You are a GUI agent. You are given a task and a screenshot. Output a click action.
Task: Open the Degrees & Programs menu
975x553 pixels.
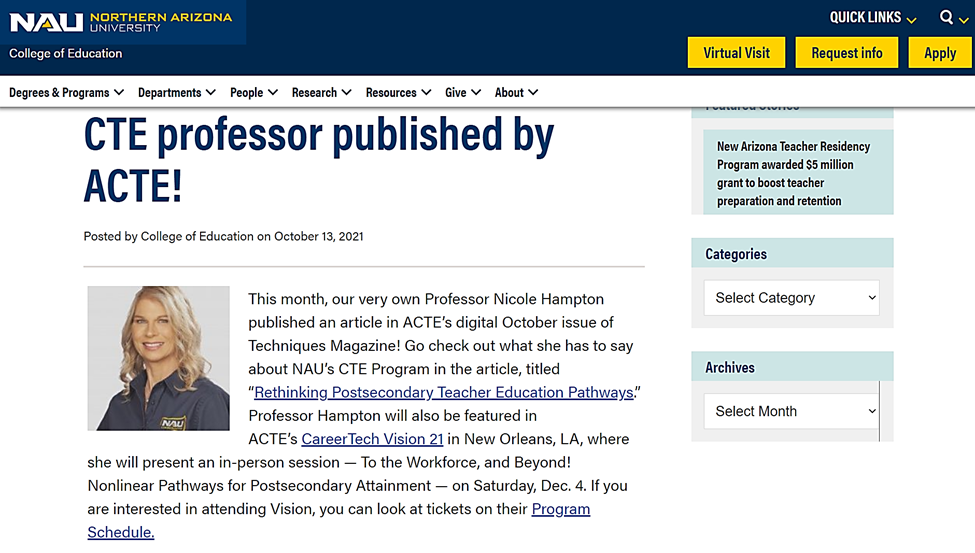pos(67,93)
